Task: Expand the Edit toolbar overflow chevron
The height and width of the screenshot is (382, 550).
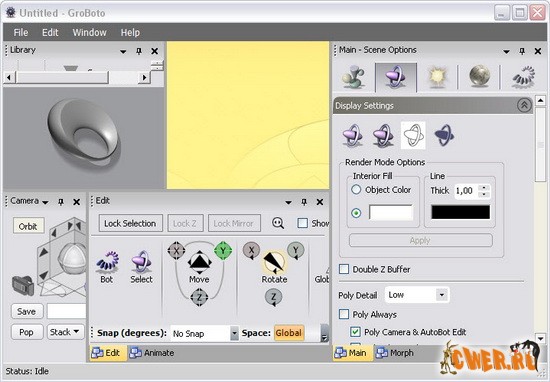Action: coord(324,333)
